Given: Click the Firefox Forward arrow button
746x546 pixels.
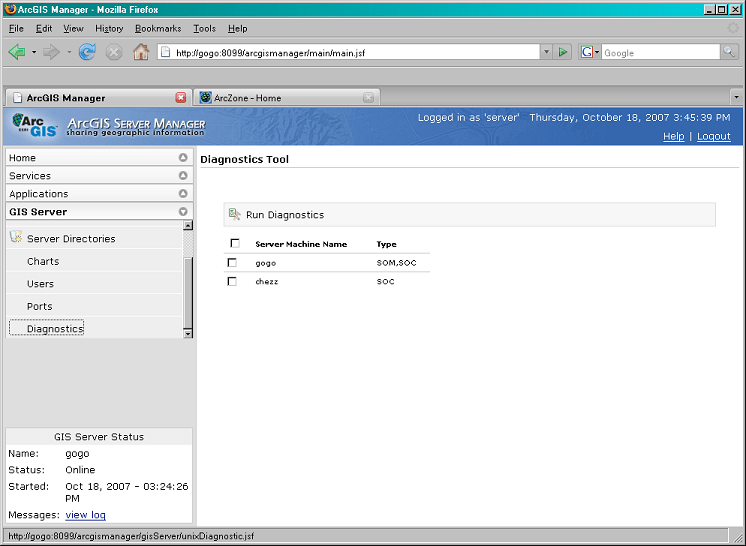Looking at the screenshot, I should [x=51, y=52].
